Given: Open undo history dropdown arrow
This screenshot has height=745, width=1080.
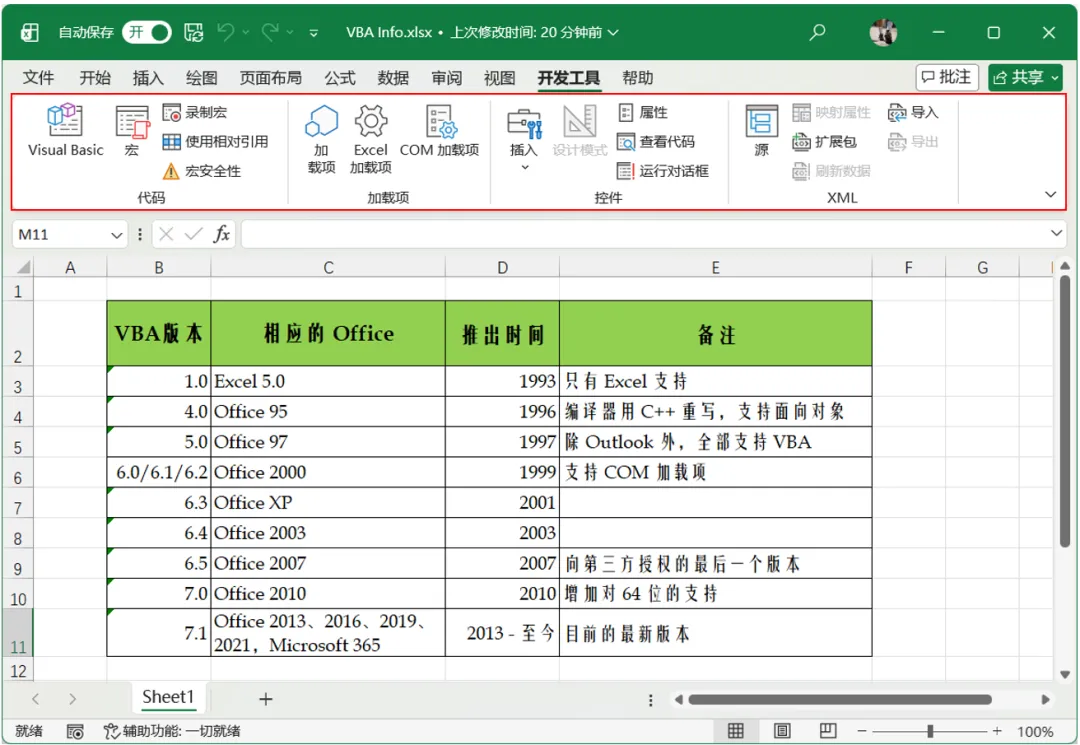Looking at the screenshot, I should [246, 32].
